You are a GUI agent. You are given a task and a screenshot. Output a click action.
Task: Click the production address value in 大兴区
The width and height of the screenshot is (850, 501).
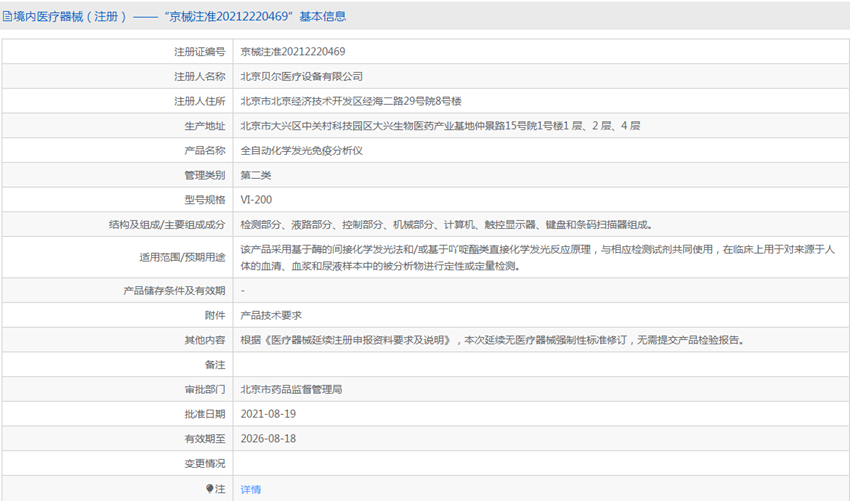[x=440, y=126]
